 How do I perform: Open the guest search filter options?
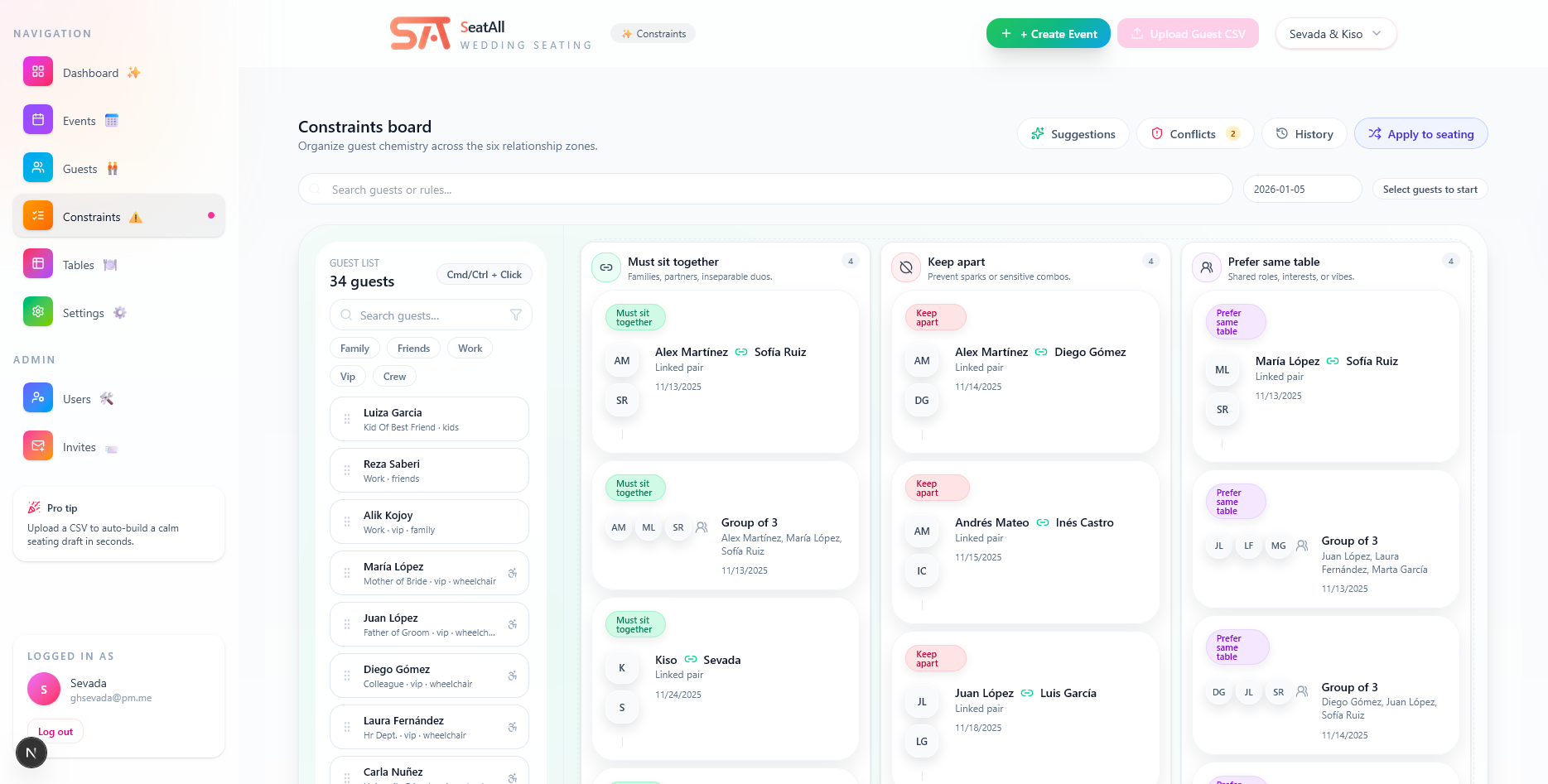[x=516, y=315]
